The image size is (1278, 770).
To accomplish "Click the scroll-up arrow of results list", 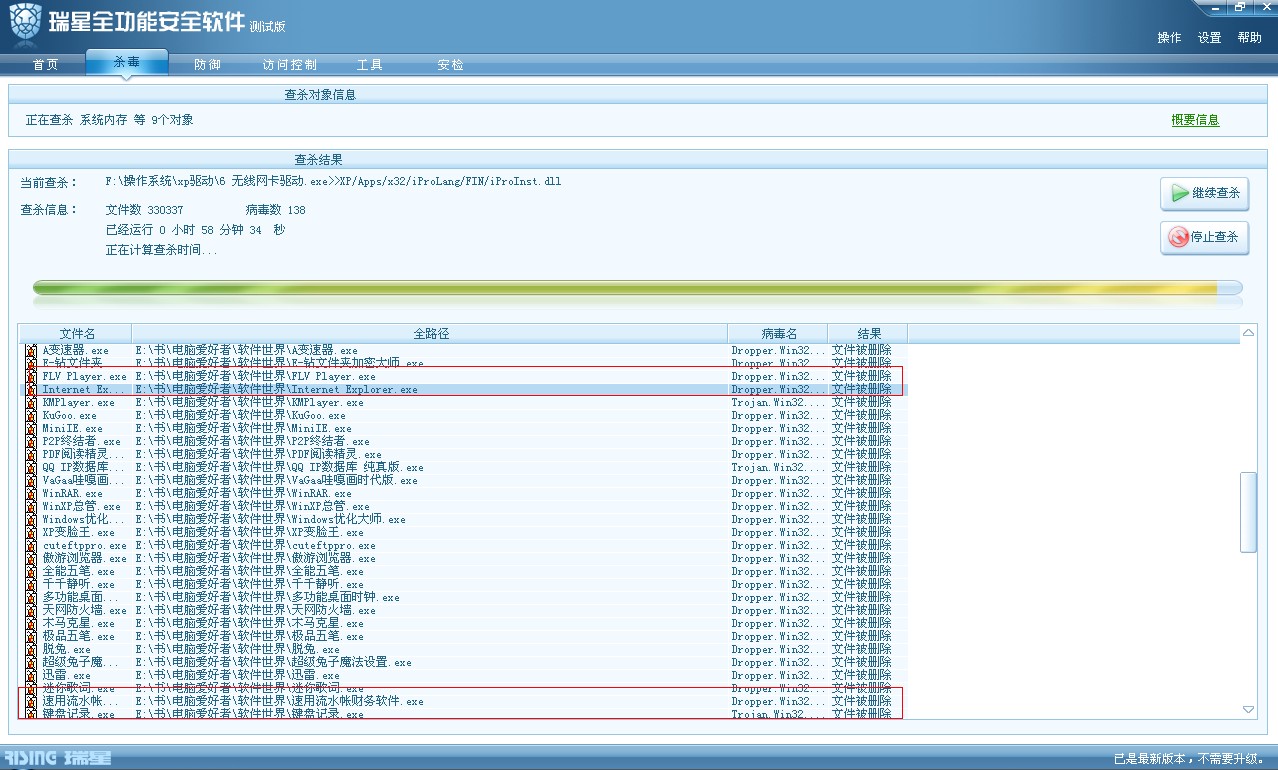I will (x=1248, y=332).
